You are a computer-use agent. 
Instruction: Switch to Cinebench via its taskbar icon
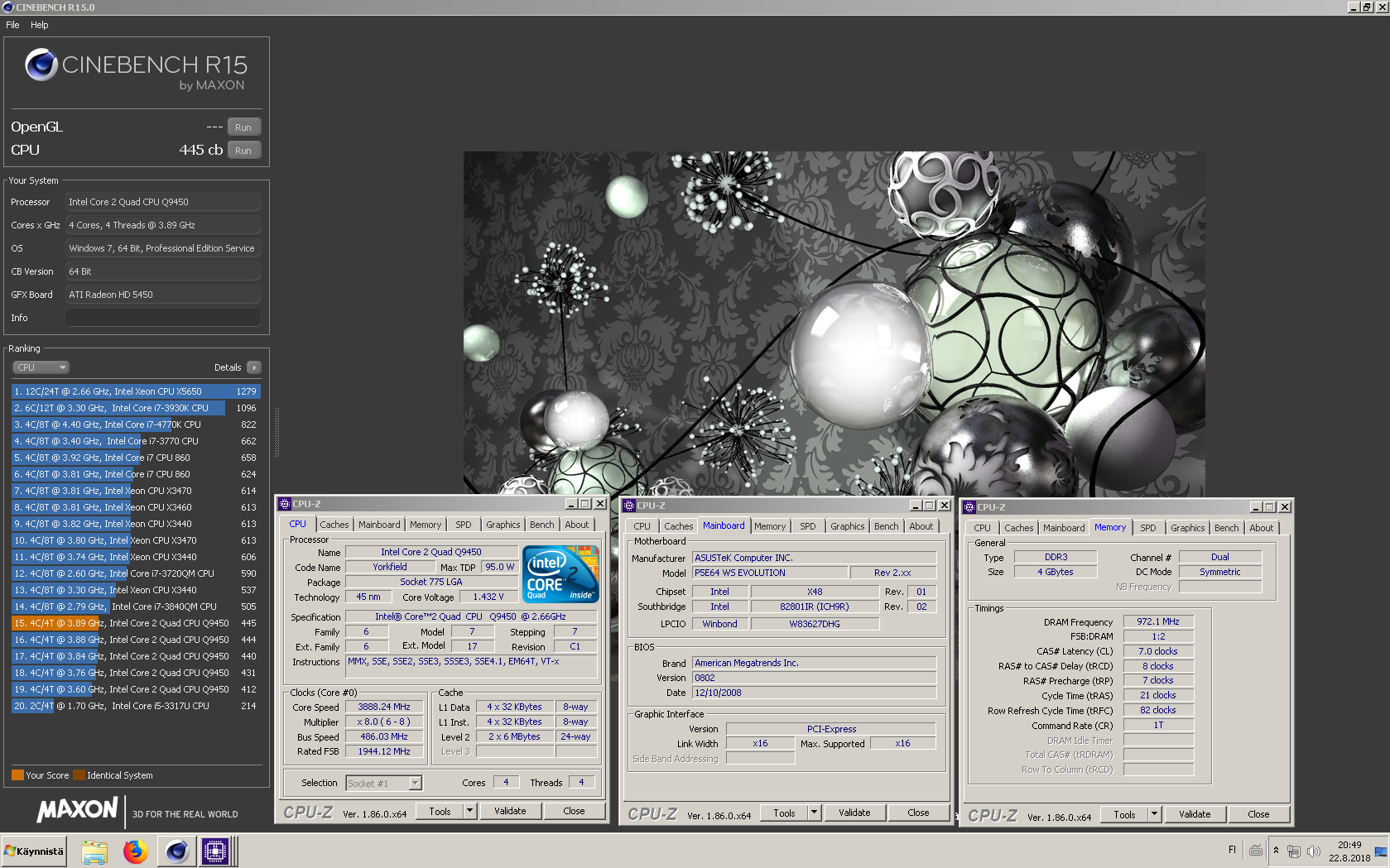click(177, 851)
